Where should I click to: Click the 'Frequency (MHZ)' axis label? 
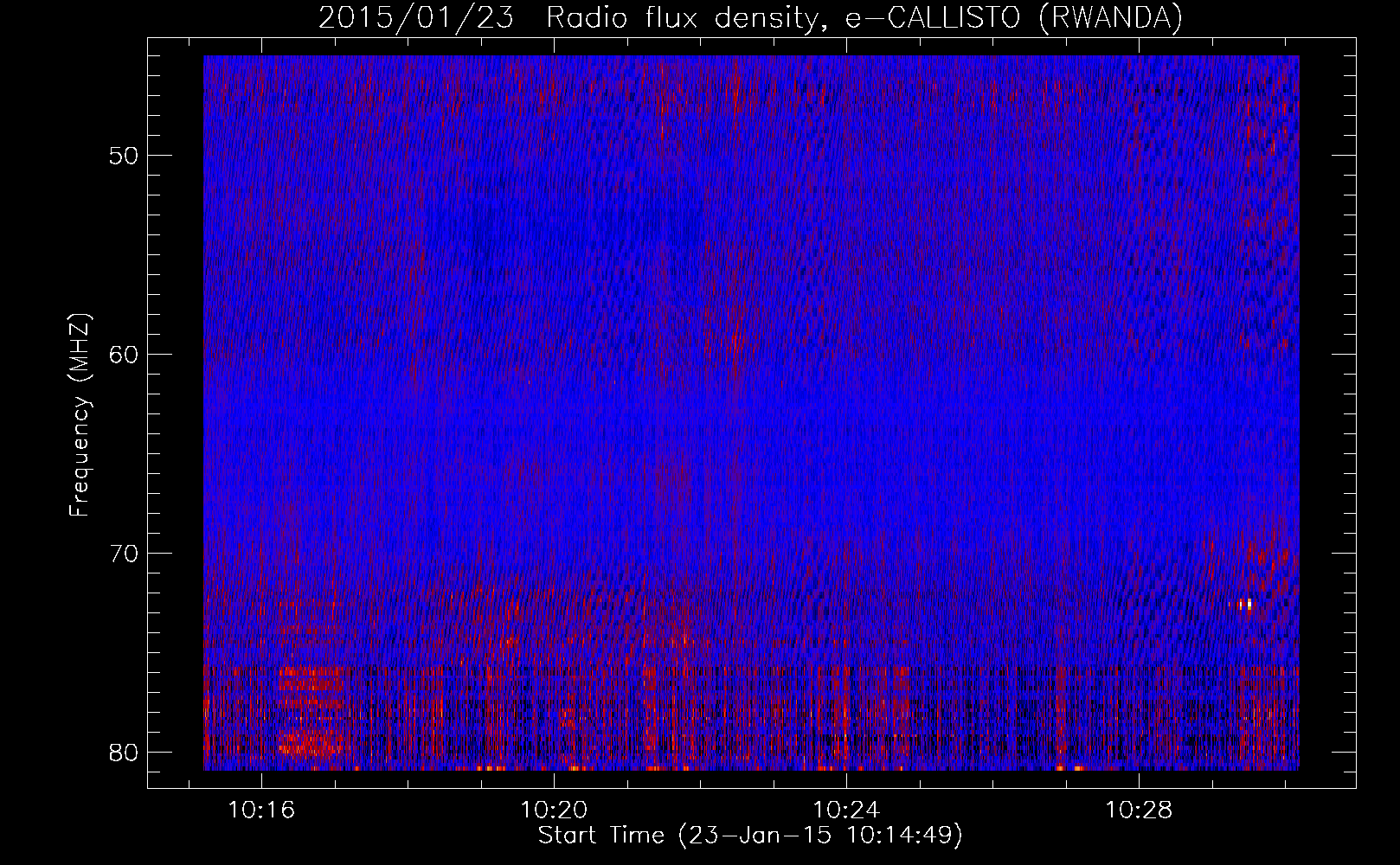coord(80,414)
